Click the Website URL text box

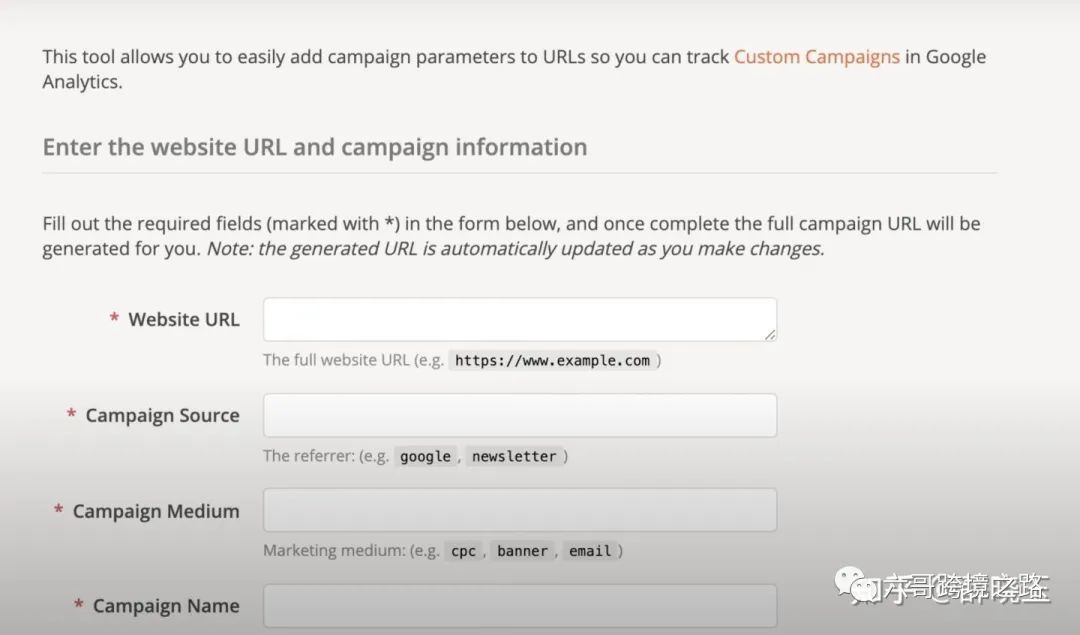[x=519, y=319]
